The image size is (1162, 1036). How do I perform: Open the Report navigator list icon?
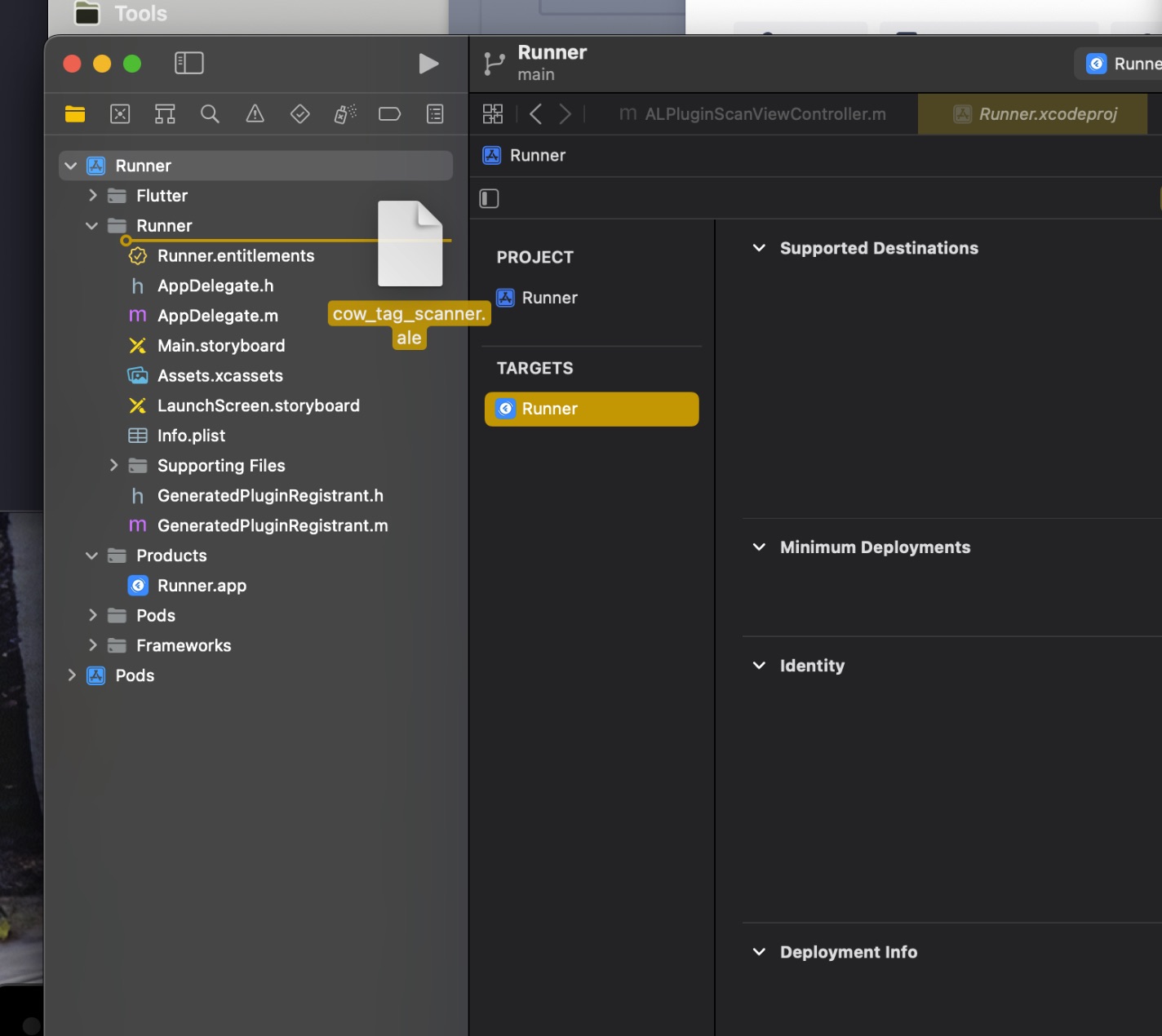pyautogui.click(x=435, y=114)
